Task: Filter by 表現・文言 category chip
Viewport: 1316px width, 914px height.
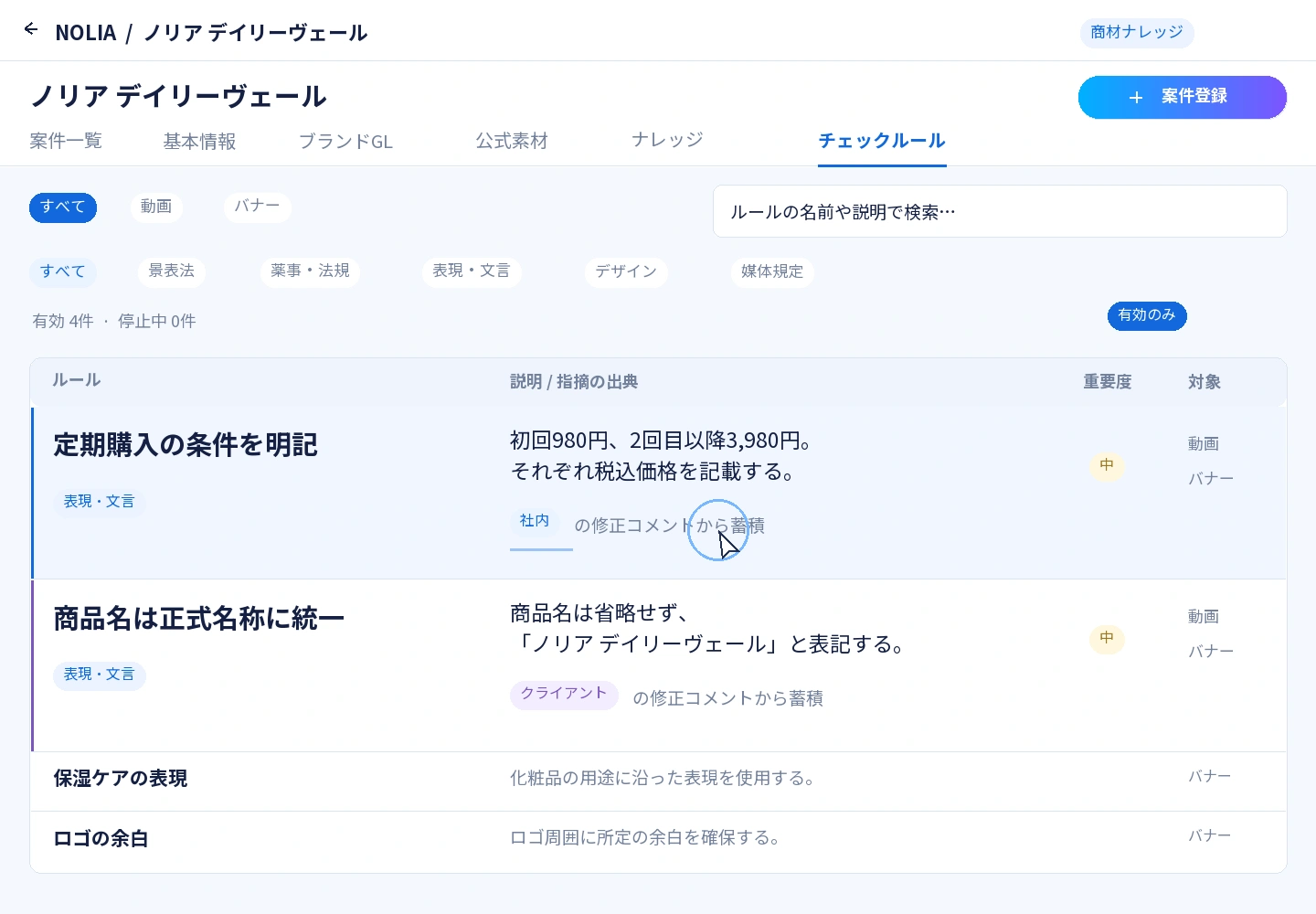Action: [472, 271]
